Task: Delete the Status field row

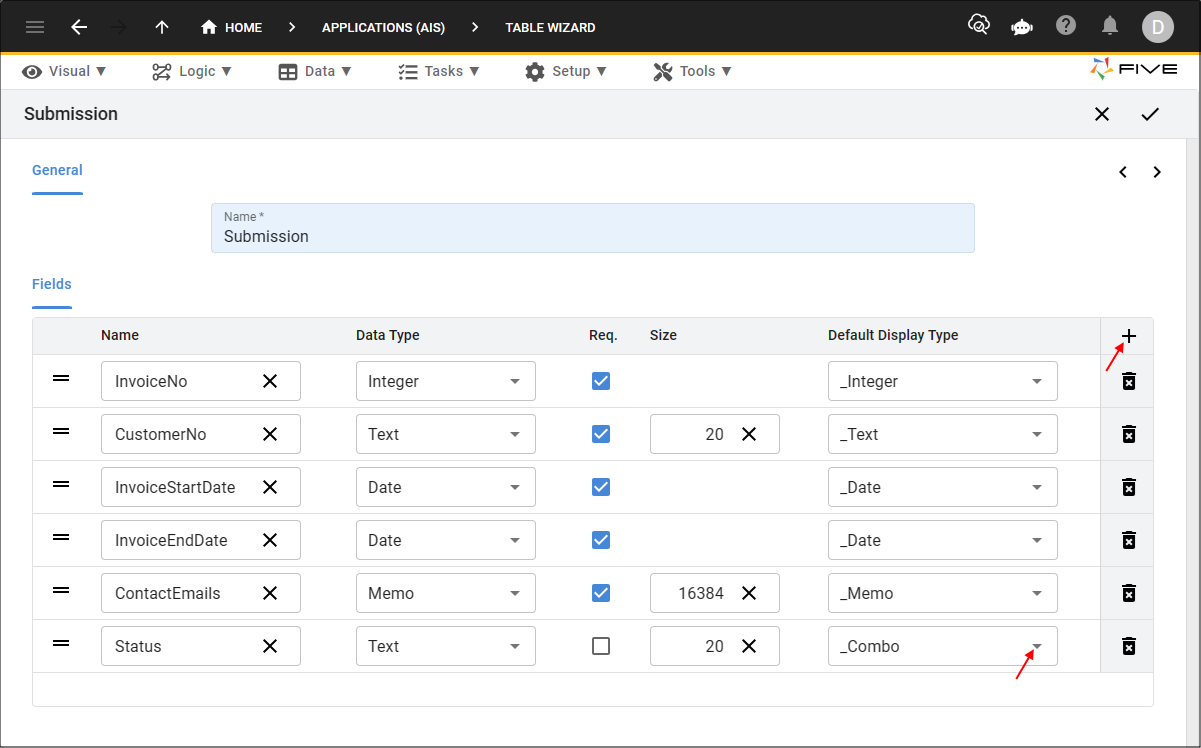Action: pyautogui.click(x=1127, y=646)
